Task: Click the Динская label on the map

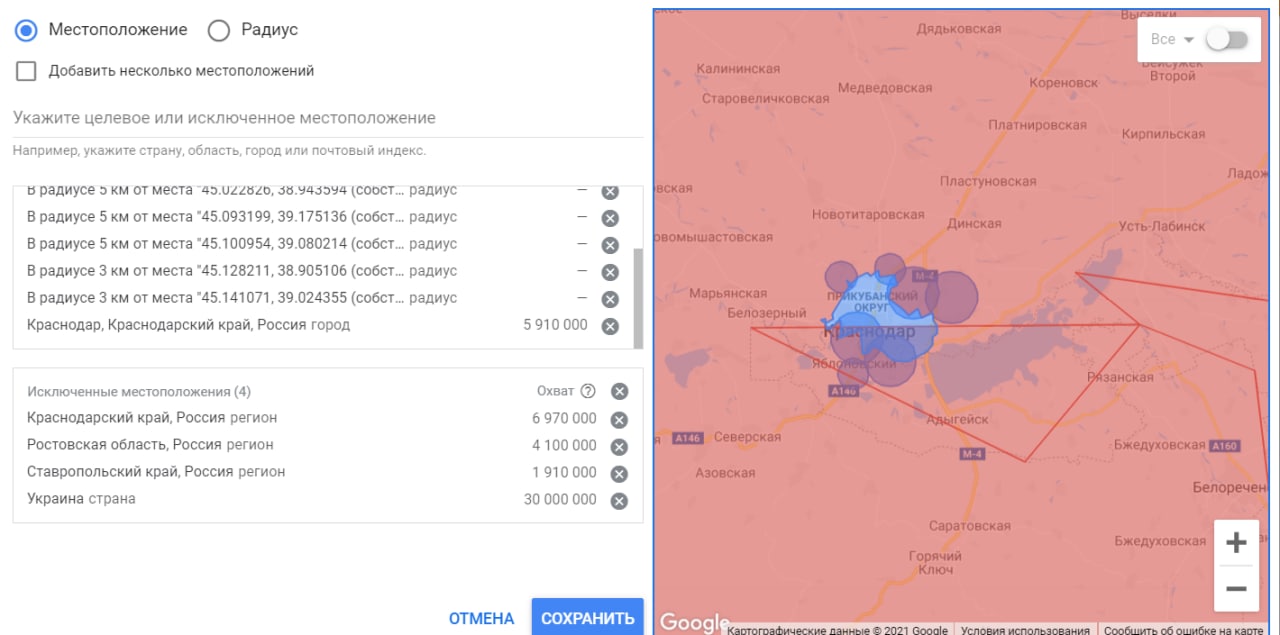Action: tap(973, 224)
